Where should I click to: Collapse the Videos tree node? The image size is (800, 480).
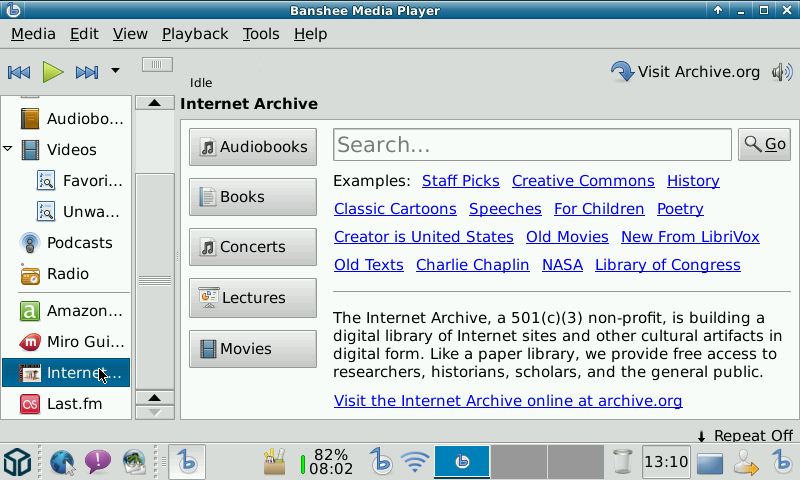(x=8, y=148)
